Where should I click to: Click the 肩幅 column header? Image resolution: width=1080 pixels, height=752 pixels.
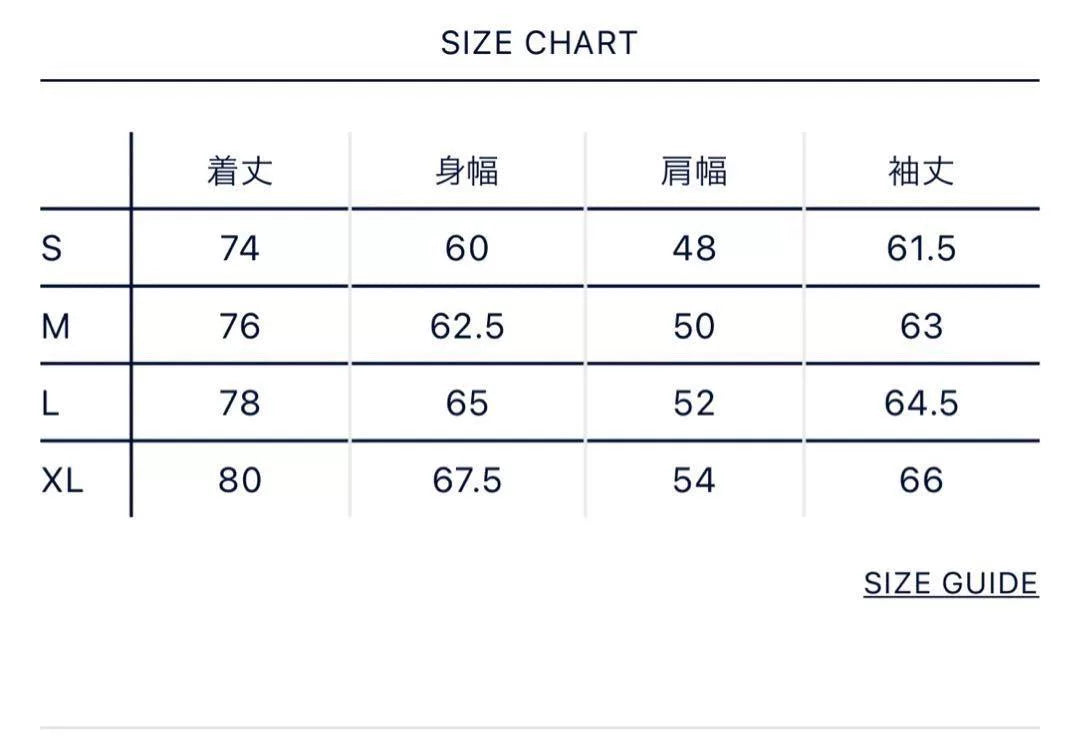(694, 171)
